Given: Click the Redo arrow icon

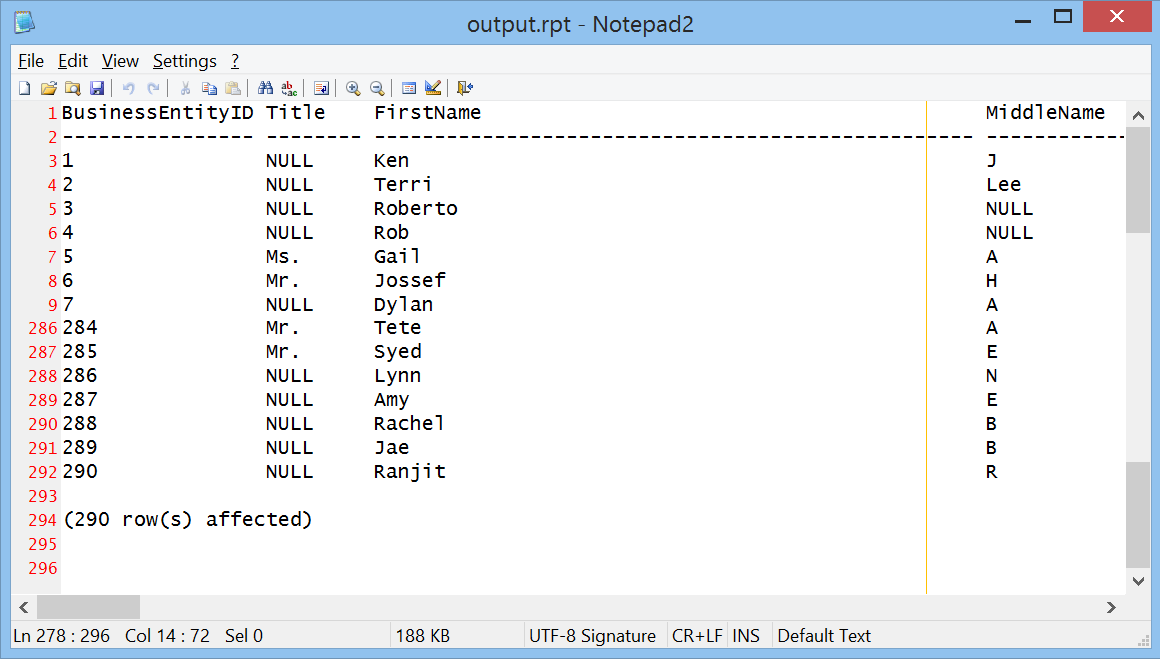Looking at the screenshot, I should (153, 88).
